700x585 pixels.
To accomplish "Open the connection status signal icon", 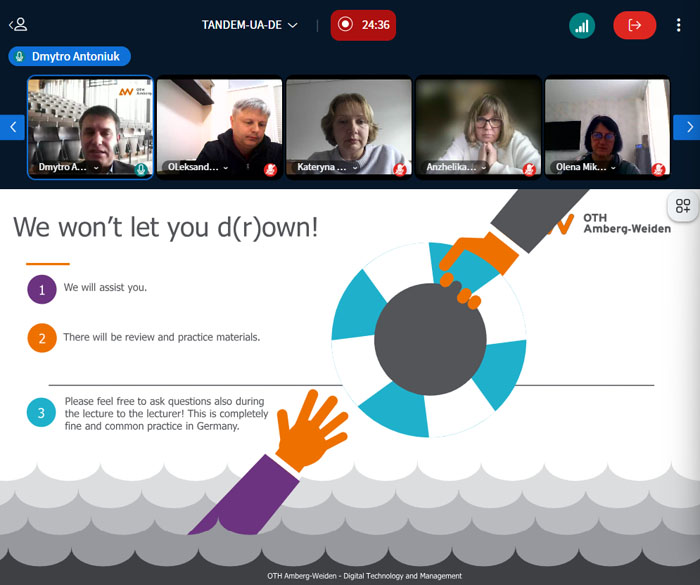I will click(582, 25).
